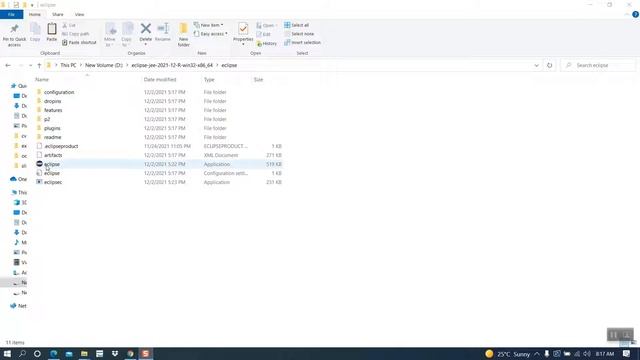Open the File tab
The width and height of the screenshot is (640, 360).
(11, 15)
